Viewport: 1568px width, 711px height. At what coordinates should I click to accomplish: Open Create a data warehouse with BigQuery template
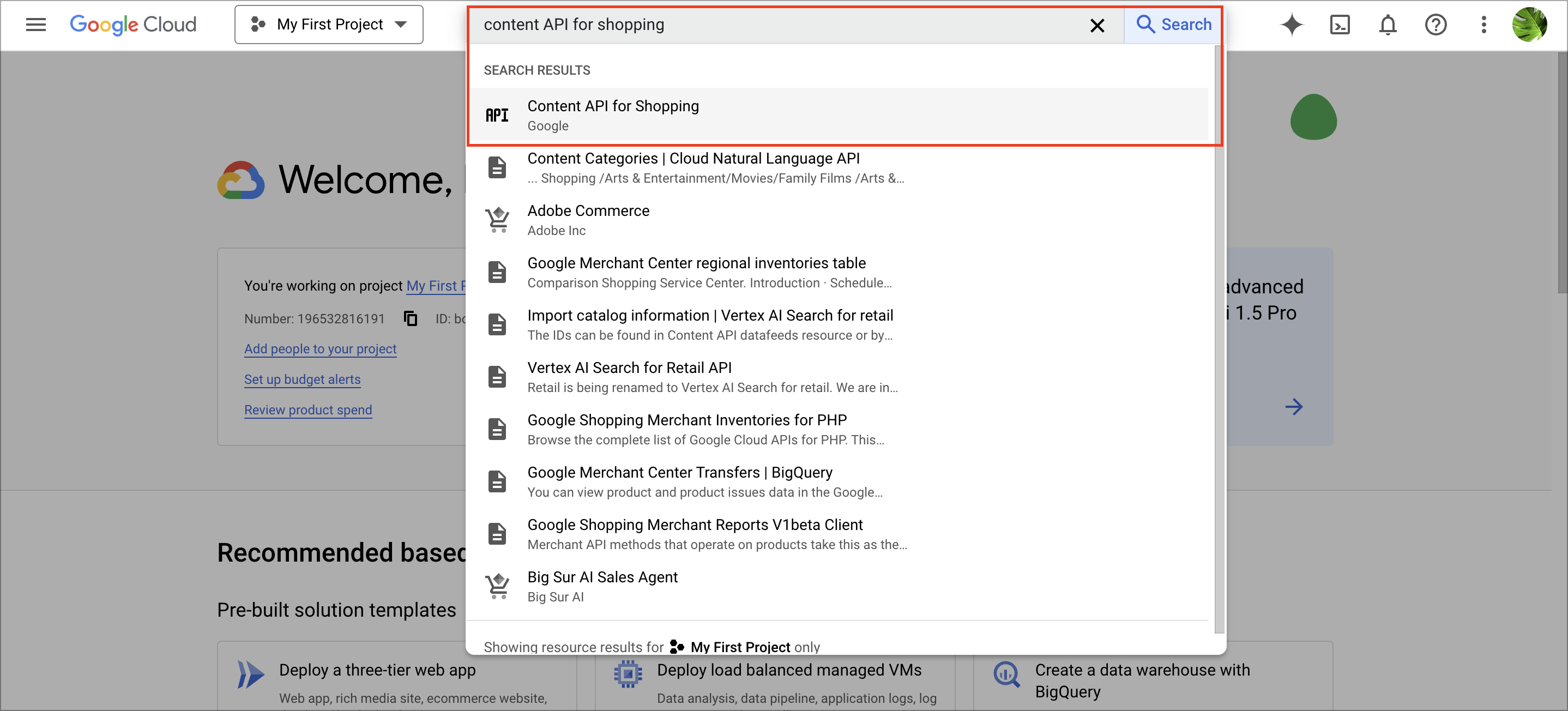click(x=1143, y=680)
